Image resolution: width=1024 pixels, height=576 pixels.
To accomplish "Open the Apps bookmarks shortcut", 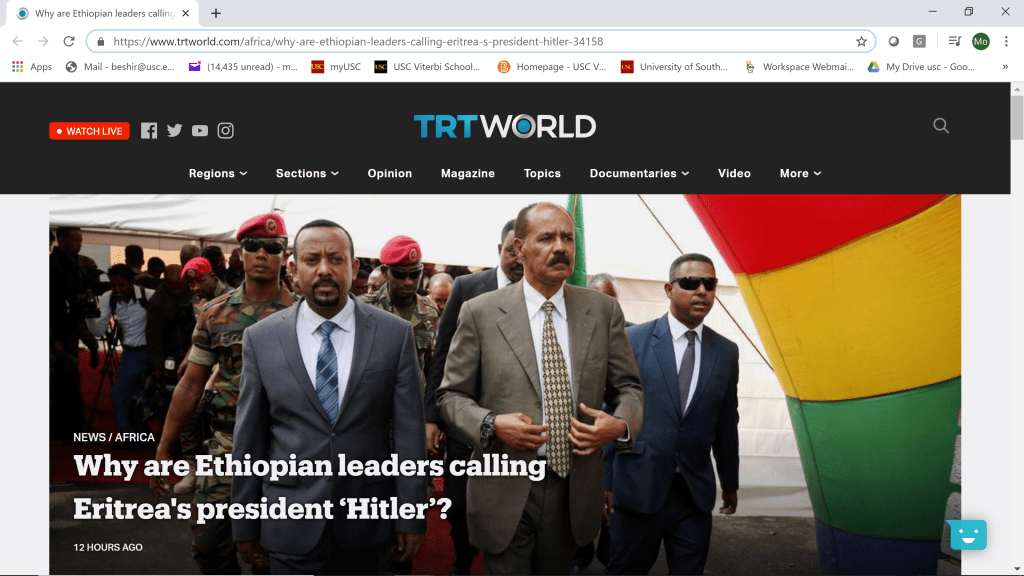I will (31, 67).
